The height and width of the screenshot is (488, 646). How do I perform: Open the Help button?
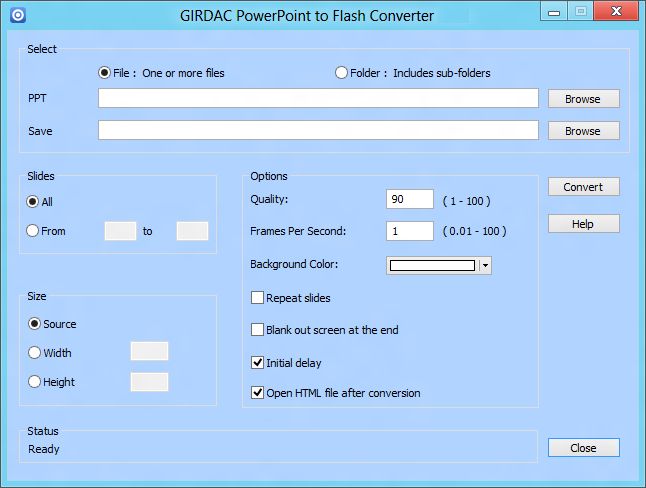(x=583, y=224)
